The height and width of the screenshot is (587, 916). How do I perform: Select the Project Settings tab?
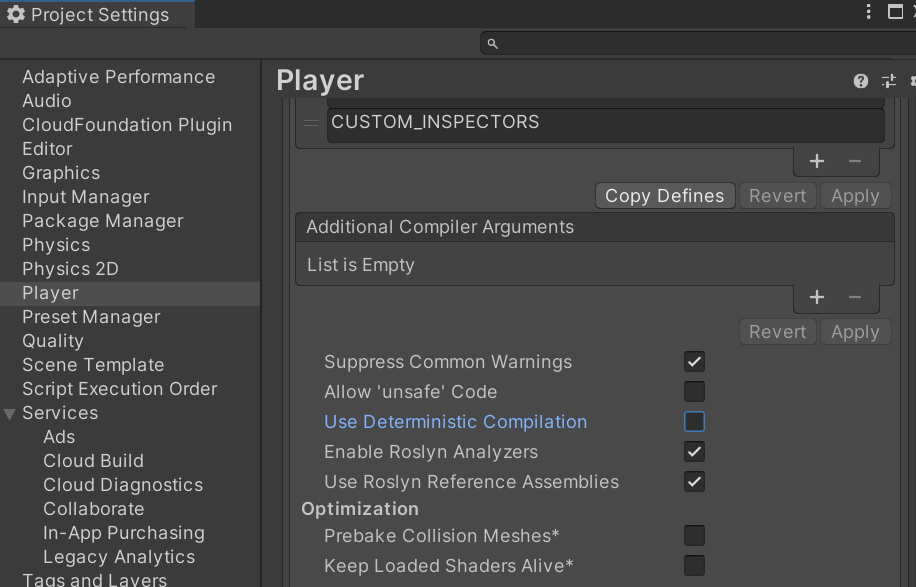click(x=89, y=15)
